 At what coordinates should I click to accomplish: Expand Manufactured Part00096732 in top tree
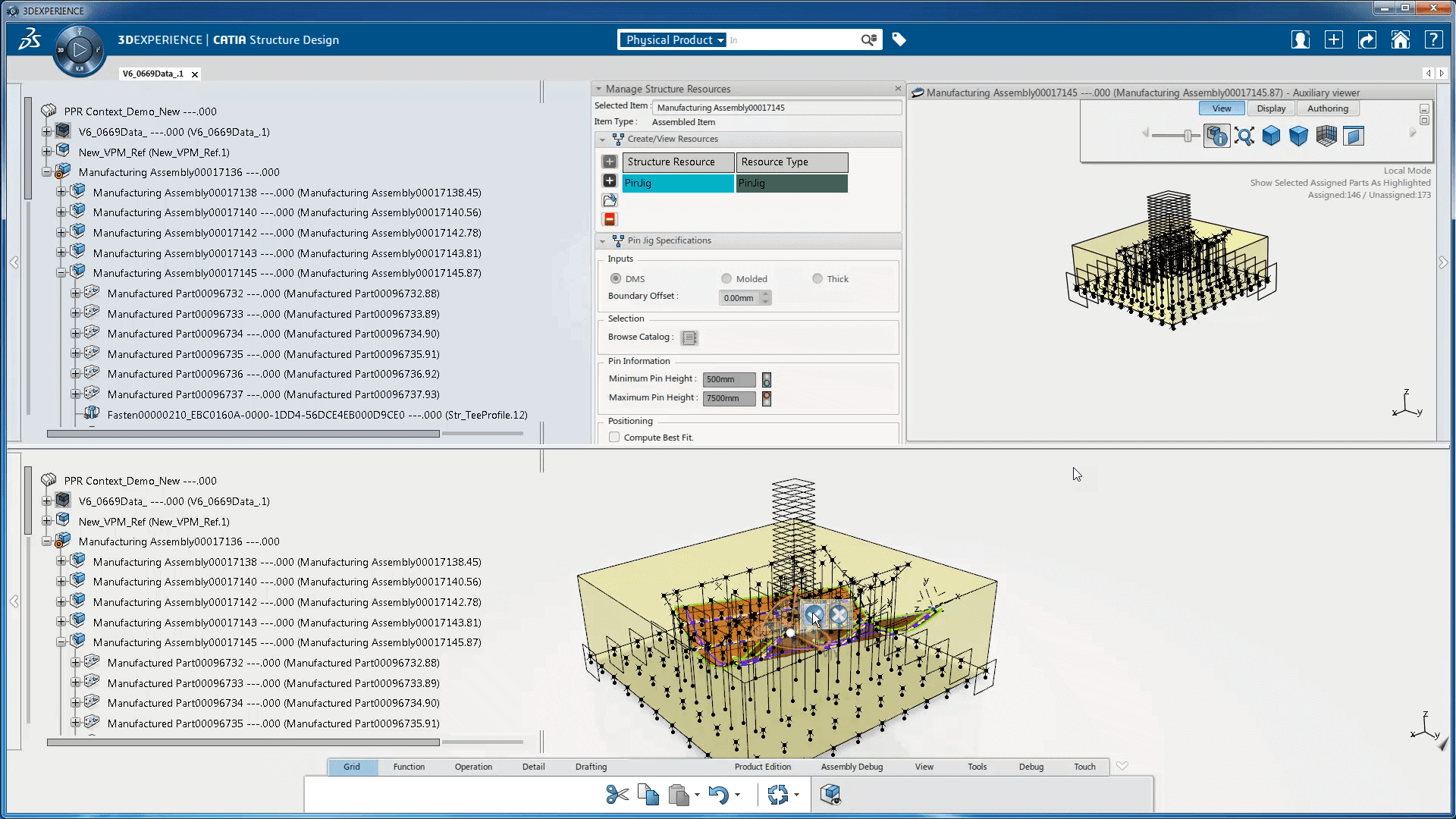(76, 293)
